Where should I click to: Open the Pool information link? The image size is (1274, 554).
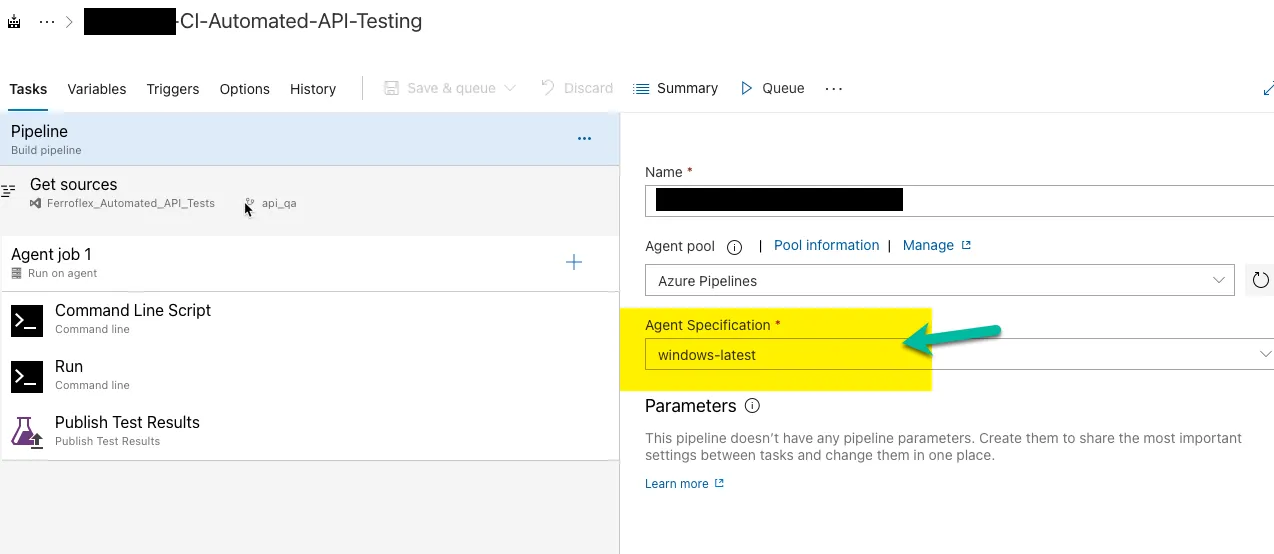826,245
